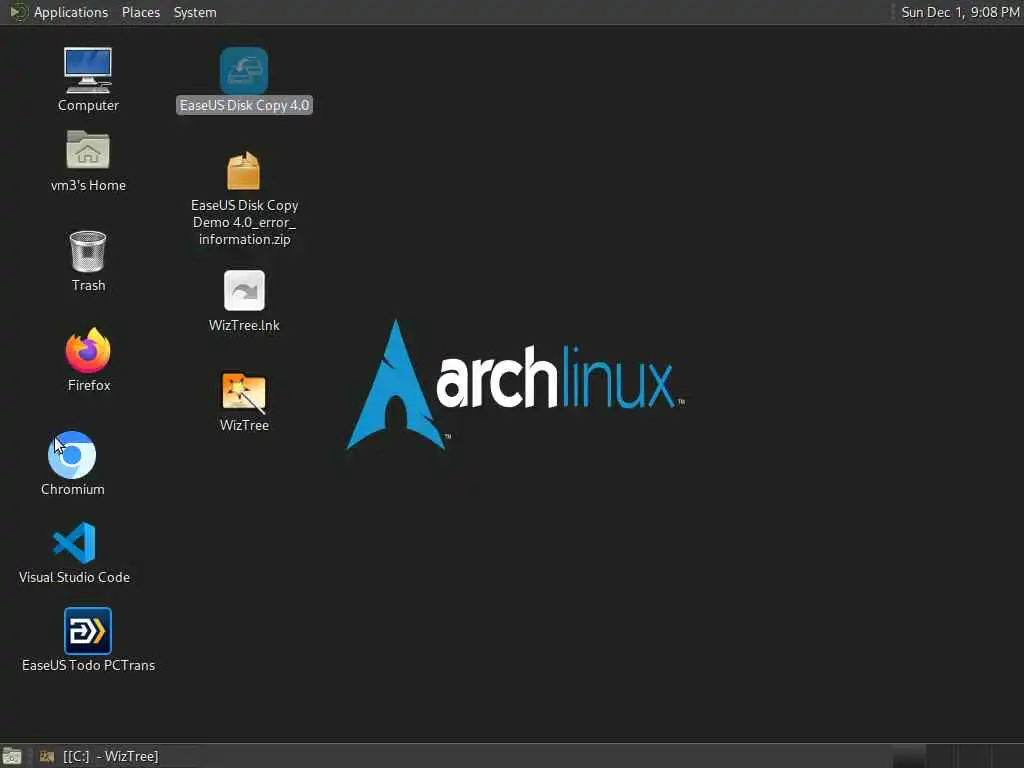Open the Places menu
The image size is (1024, 768).
tap(140, 12)
